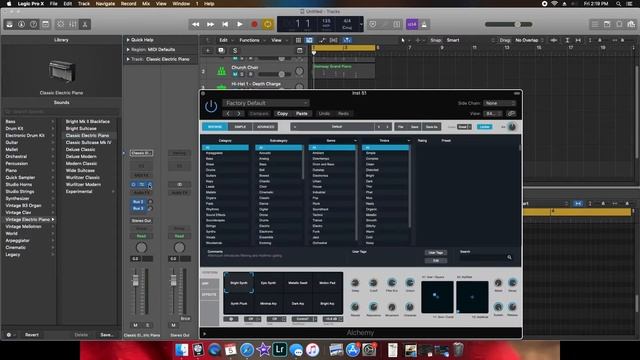This screenshot has width=640, height=360.
Task: Start playback with Play button
Action: 240,24
